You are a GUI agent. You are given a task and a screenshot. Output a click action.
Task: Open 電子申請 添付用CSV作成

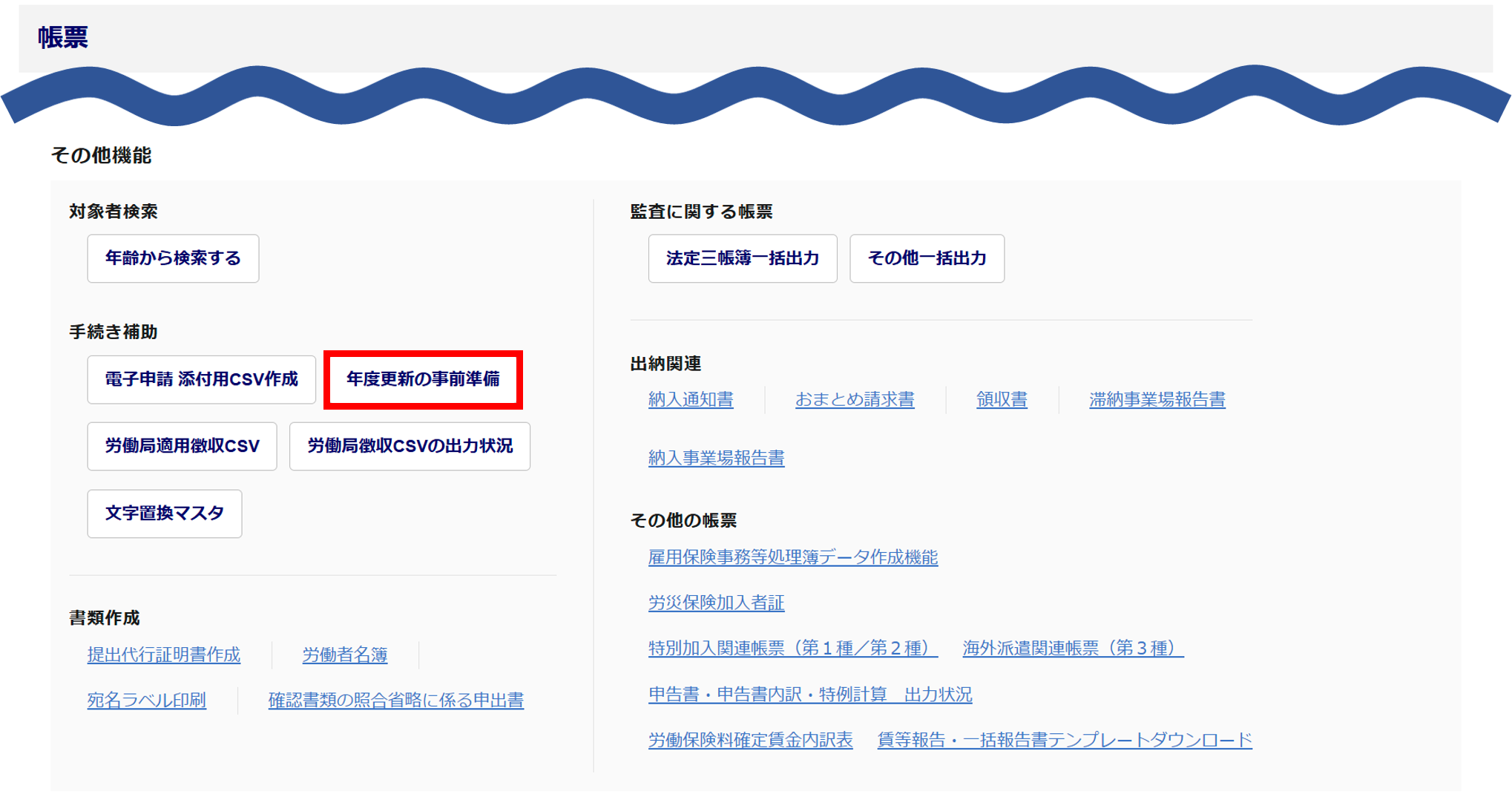[201, 379]
